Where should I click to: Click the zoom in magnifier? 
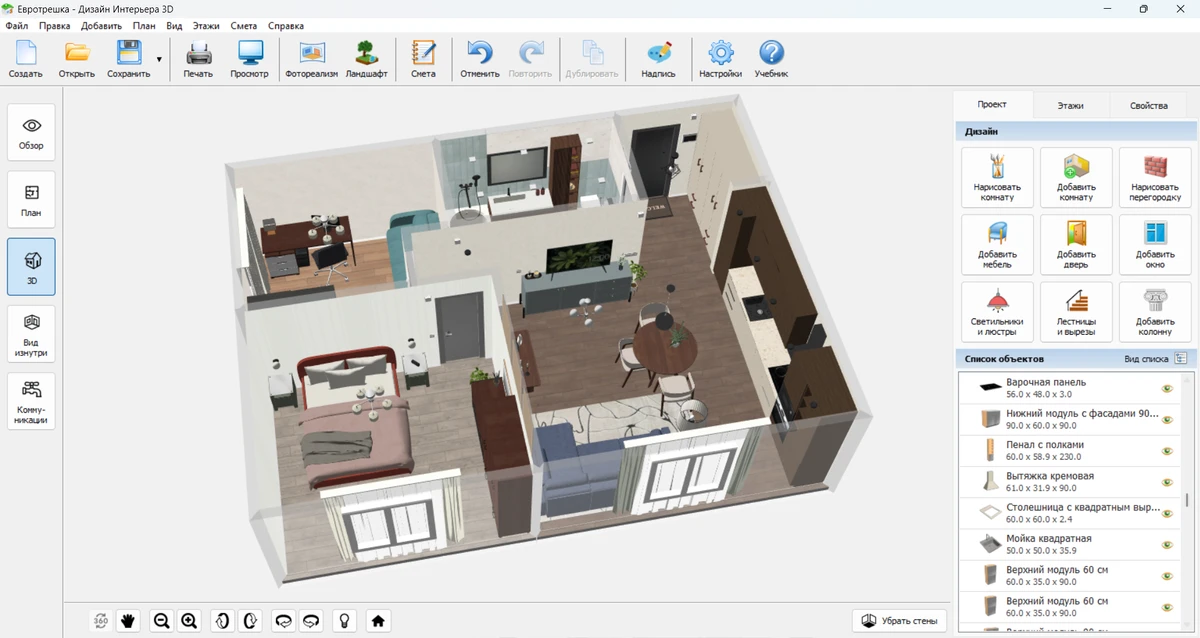coord(189,621)
